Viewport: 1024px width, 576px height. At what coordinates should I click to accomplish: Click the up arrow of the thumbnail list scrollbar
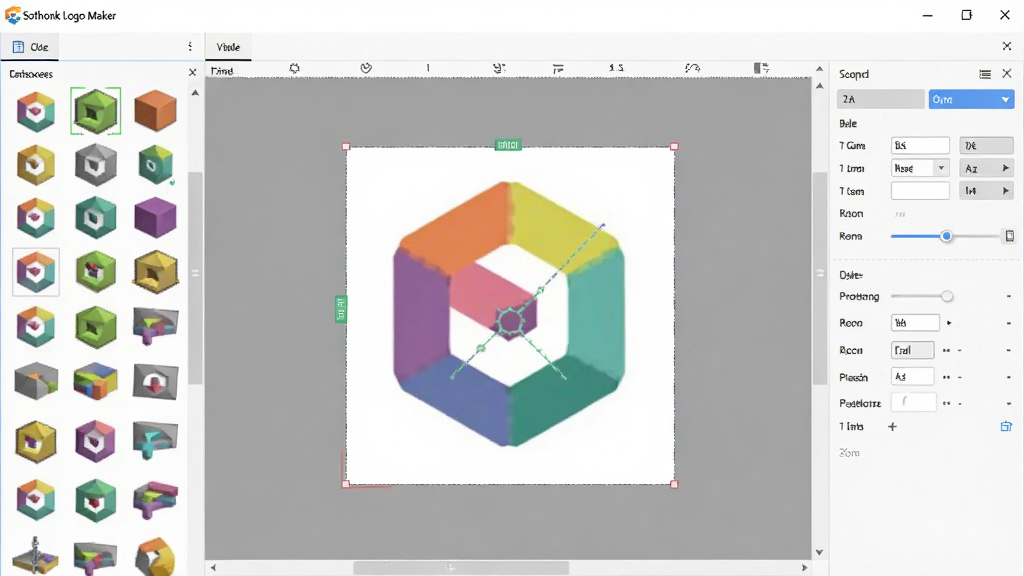195,93
